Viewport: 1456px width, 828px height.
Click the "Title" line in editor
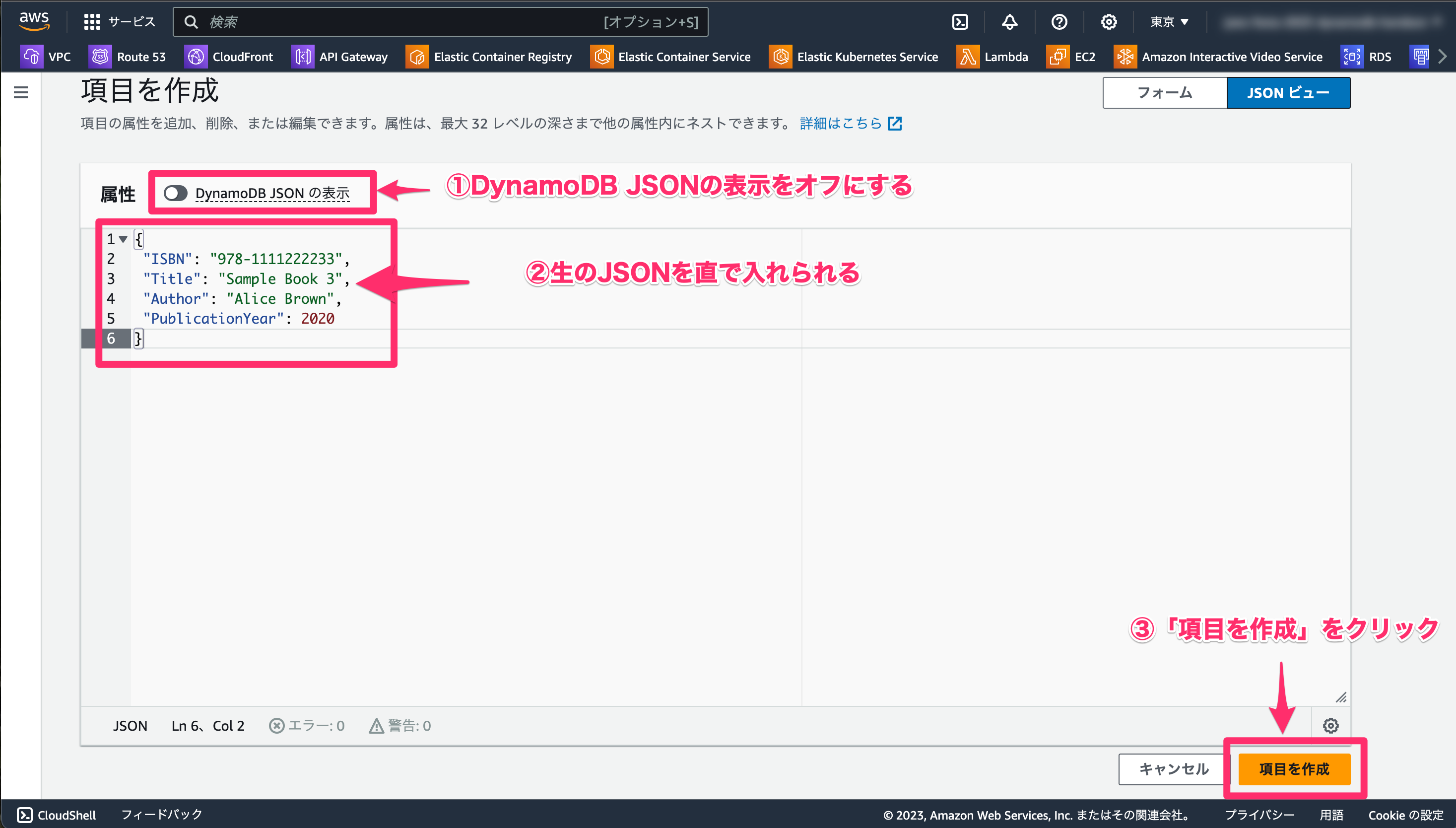tap(246, 279)
